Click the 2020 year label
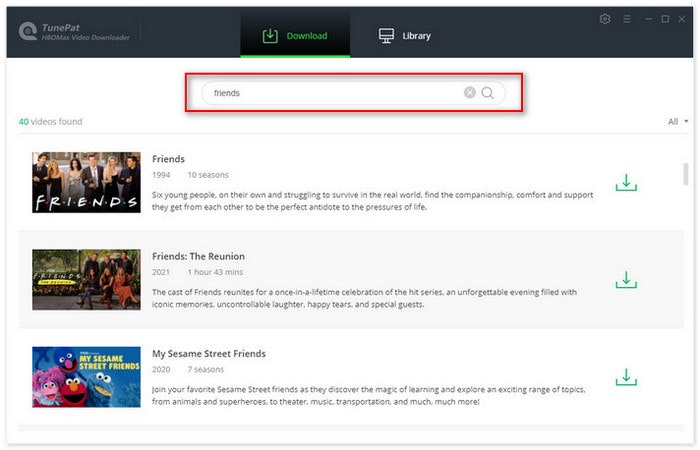 (161, 369)
